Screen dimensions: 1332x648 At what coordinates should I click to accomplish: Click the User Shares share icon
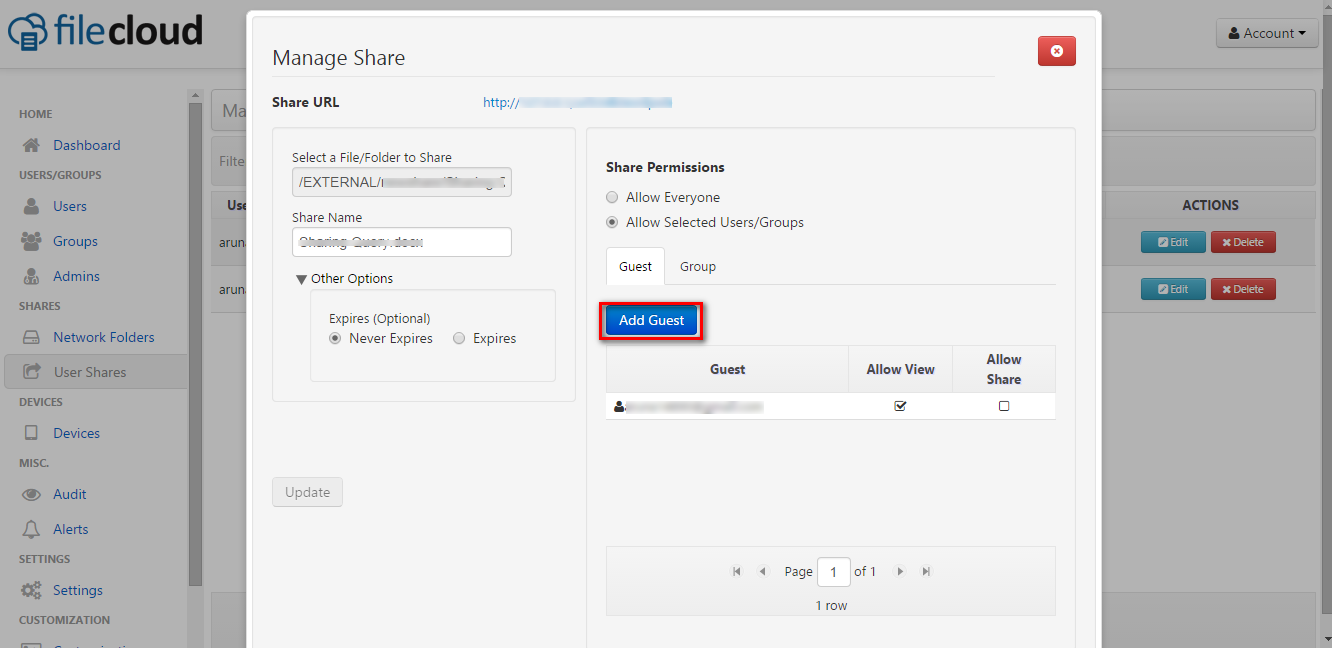32,372
